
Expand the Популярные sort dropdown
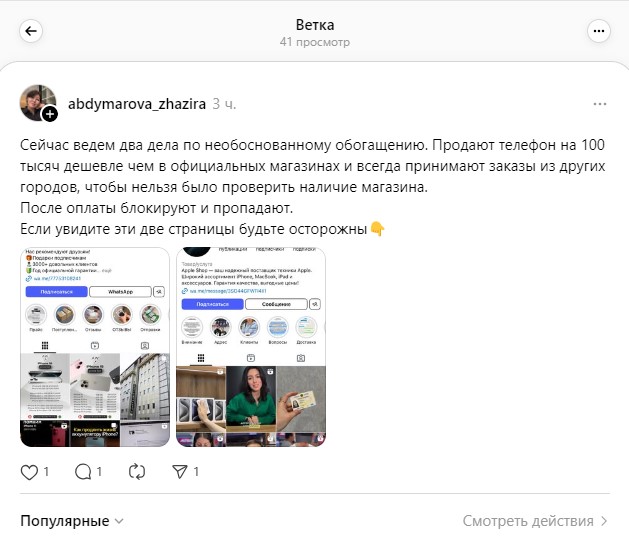72,521
